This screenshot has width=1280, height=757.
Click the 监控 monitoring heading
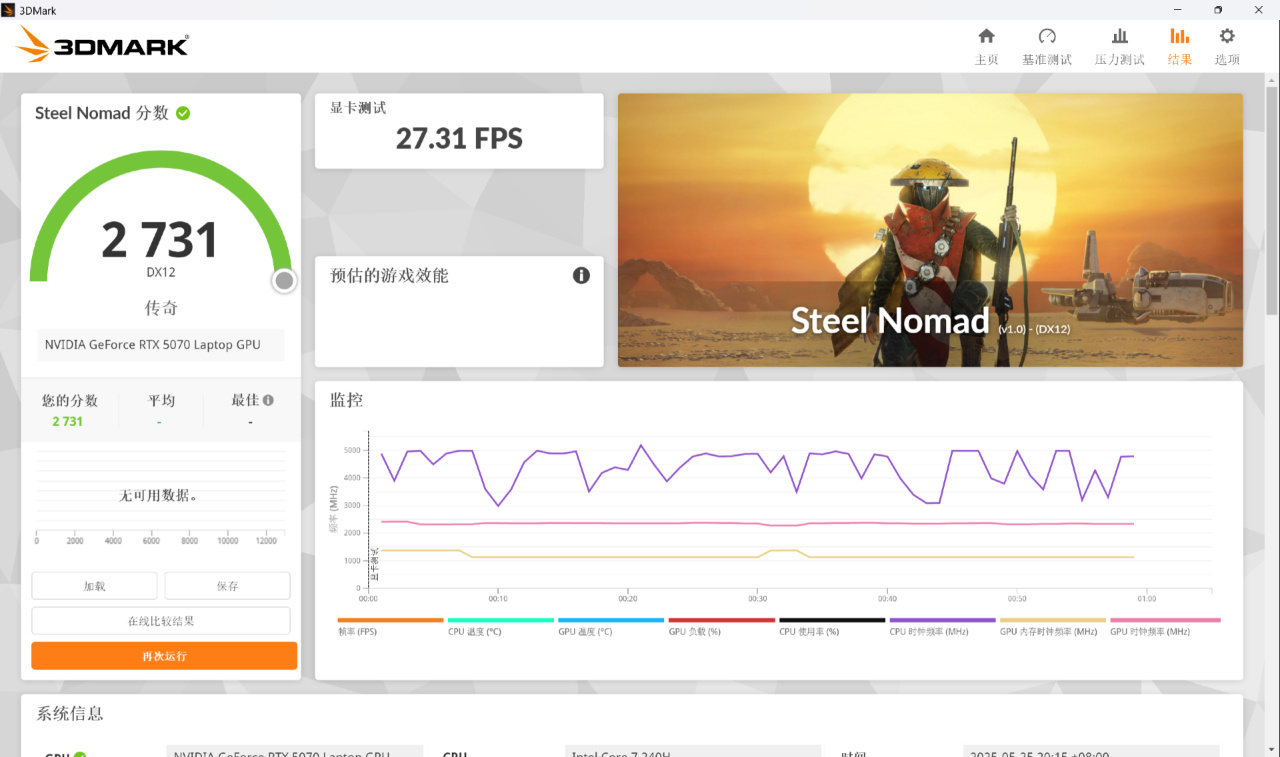coord(347,400)
